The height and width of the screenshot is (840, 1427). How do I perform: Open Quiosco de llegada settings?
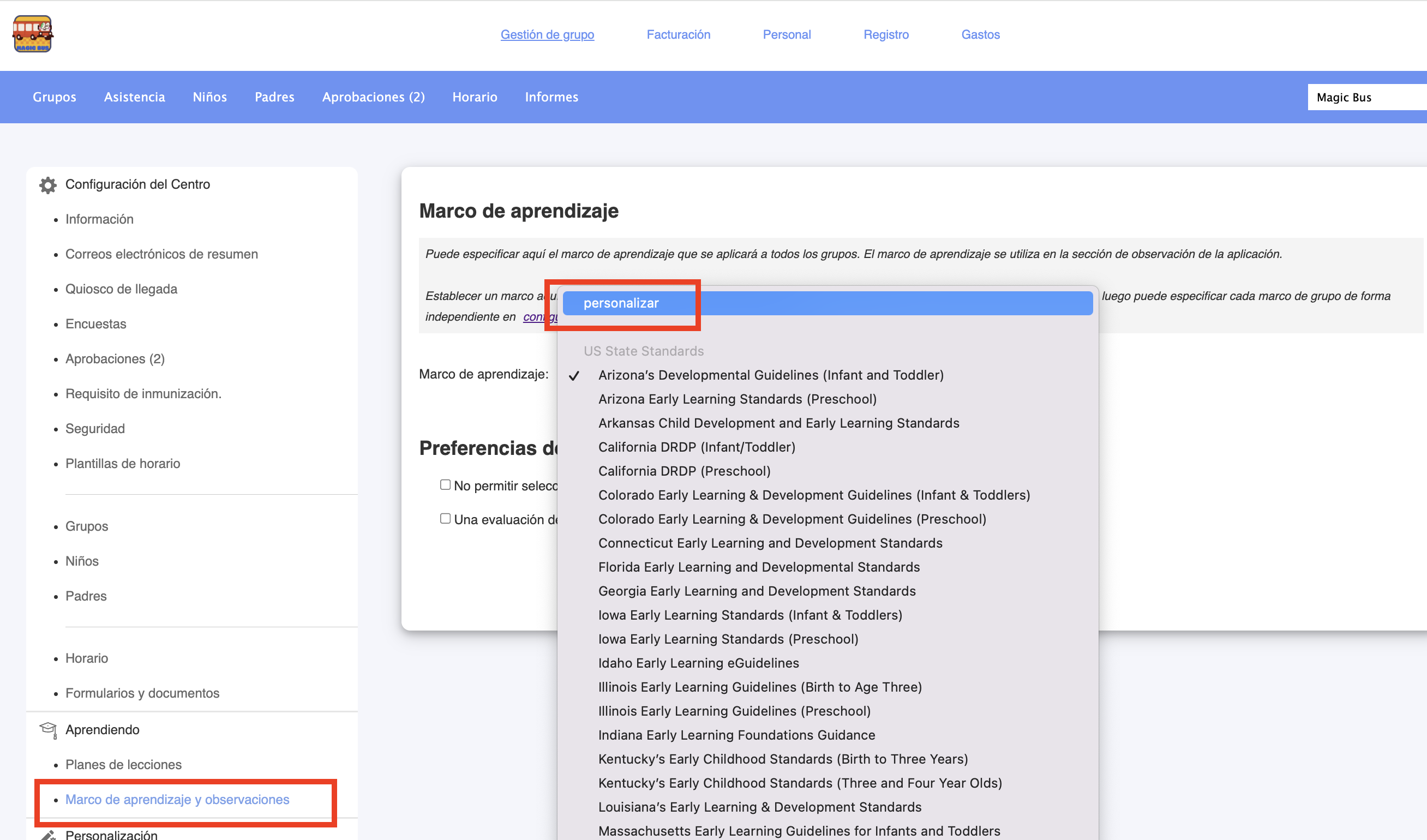[x=121, y=289]
